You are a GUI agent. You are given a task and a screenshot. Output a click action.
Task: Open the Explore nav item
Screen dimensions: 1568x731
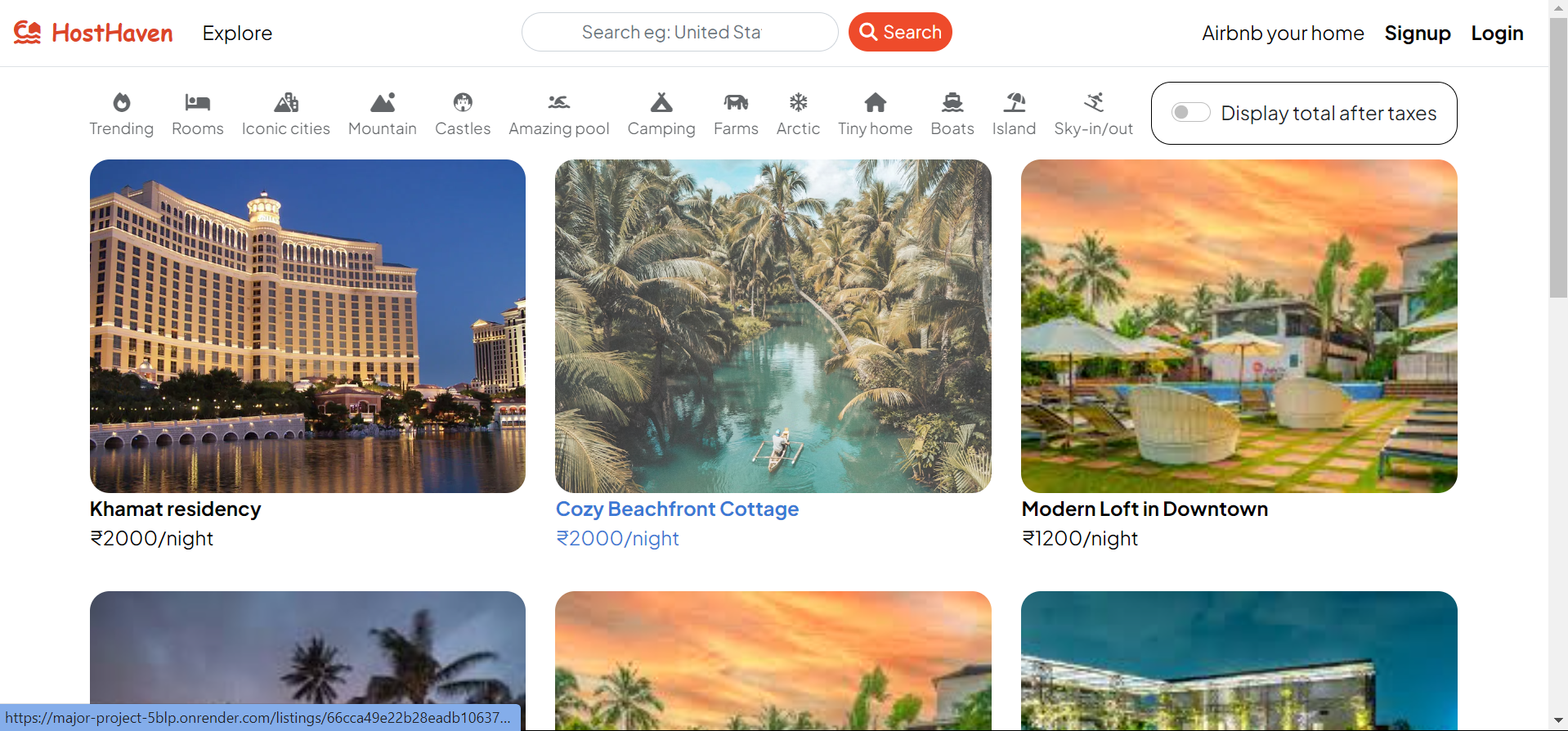237,34
